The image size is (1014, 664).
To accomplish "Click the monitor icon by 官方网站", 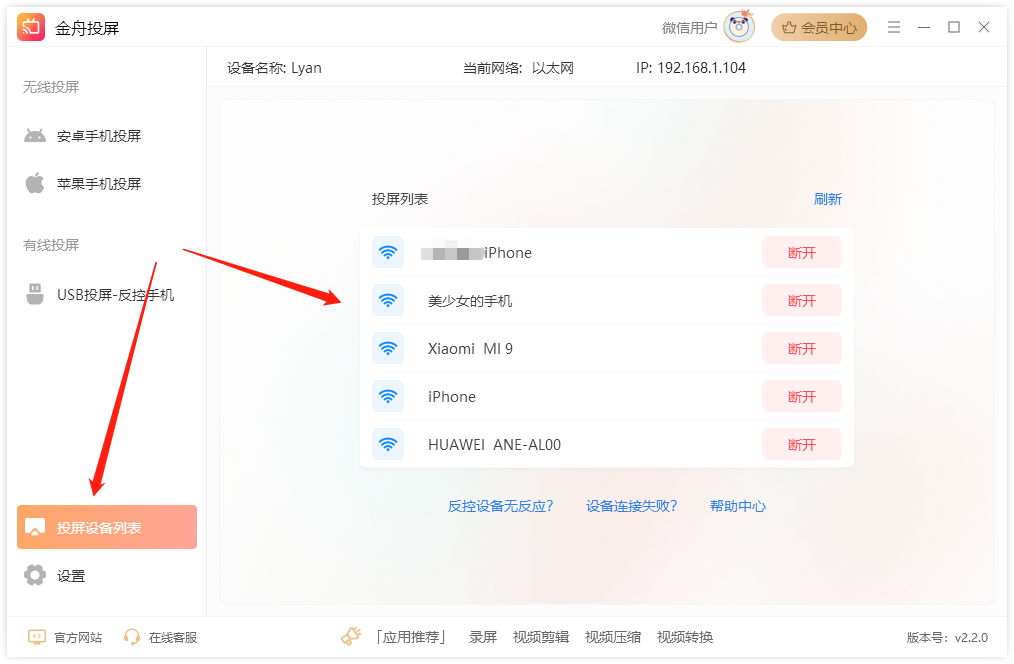I will click(37, 637).
